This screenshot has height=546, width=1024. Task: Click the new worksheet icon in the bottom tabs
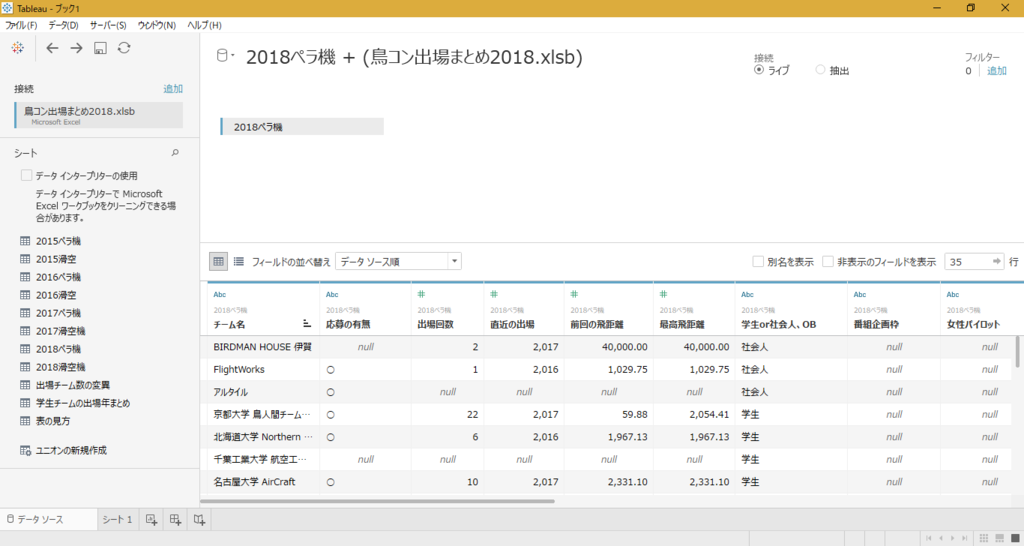coord(151,520)
